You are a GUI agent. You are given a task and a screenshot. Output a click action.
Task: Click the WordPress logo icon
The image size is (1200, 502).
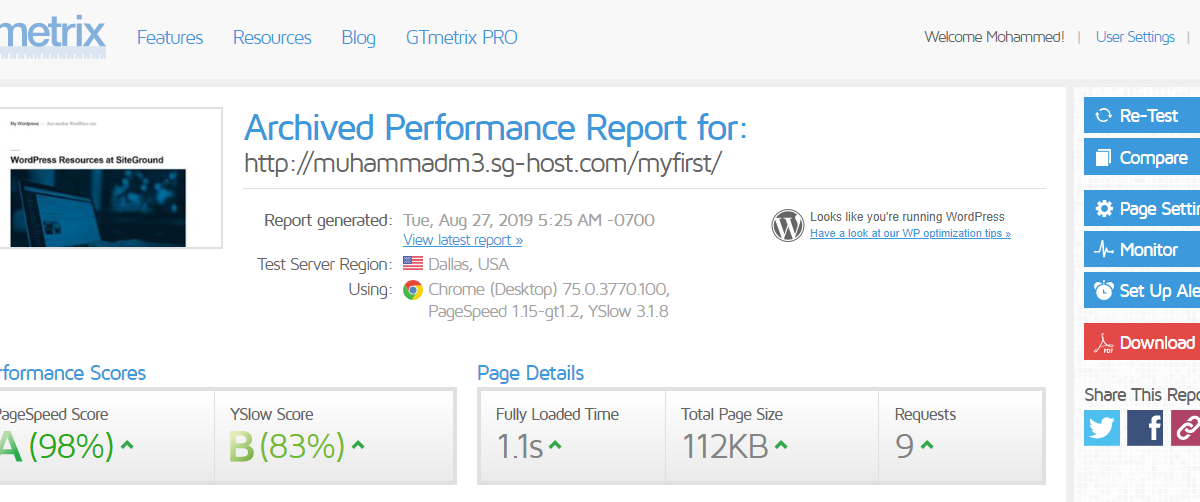[787, 225]
